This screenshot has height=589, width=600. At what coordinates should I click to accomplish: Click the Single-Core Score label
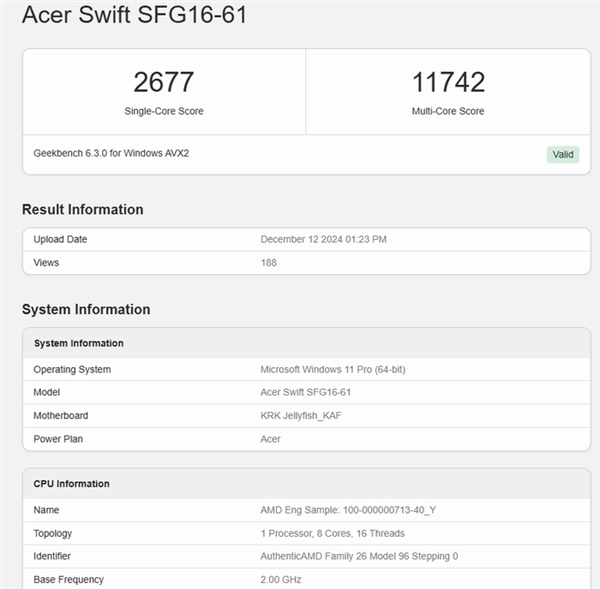coord(164,111)
